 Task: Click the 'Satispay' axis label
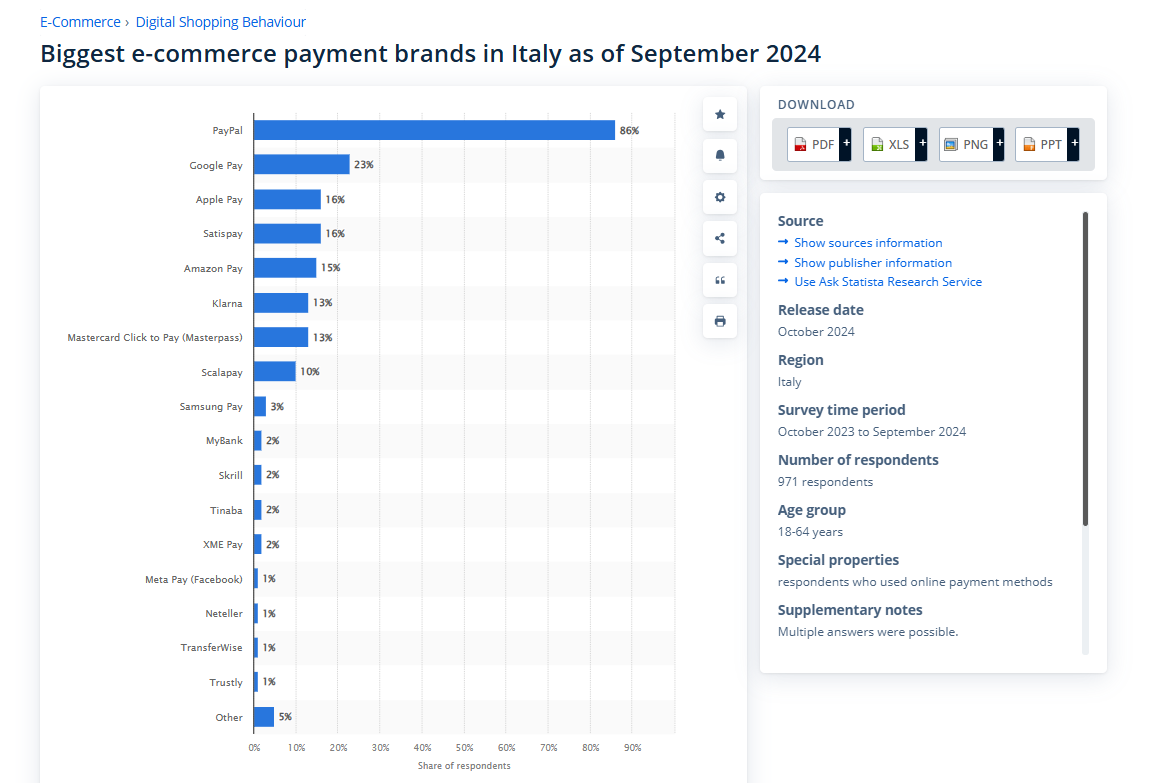[223, 234]
